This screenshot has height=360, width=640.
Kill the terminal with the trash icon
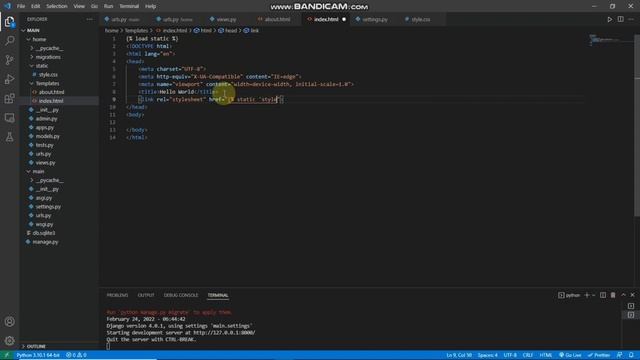613,295
